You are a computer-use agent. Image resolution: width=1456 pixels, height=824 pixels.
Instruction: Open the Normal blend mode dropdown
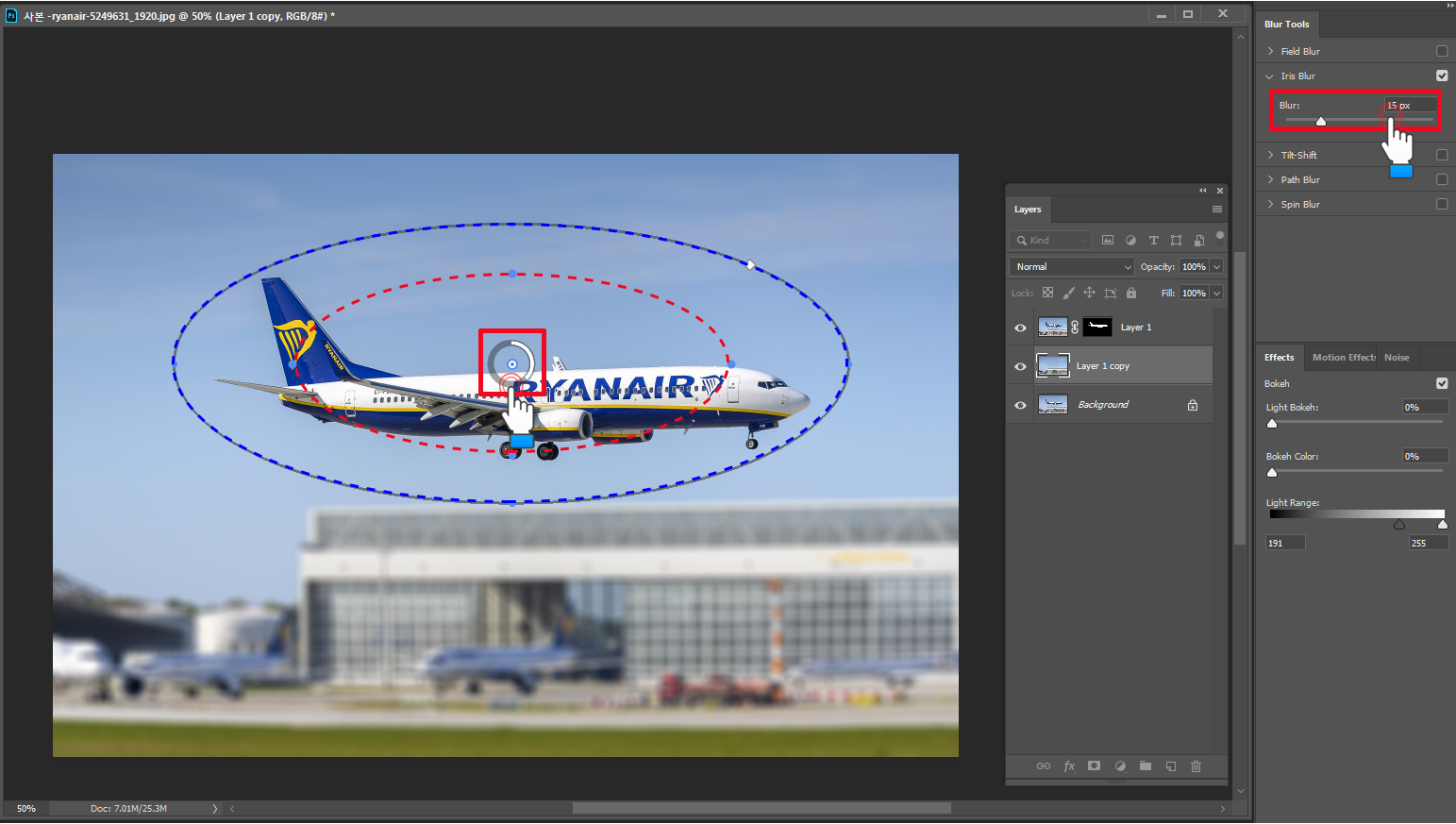coord(1071,267)
